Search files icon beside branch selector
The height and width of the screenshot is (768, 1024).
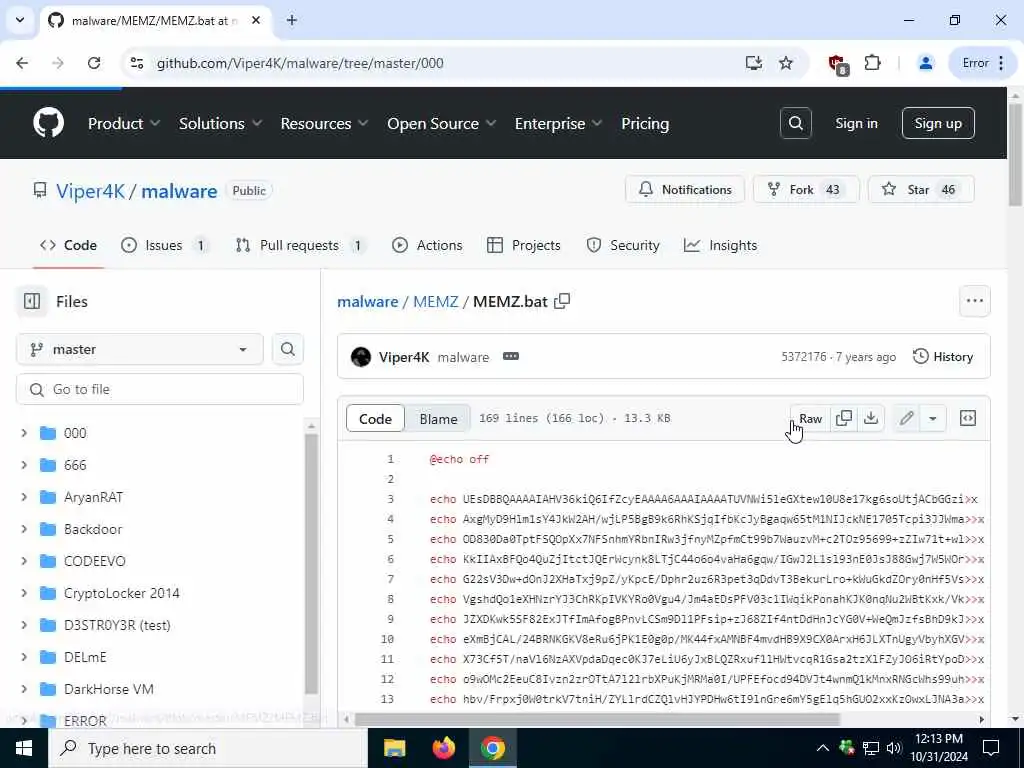287,349
